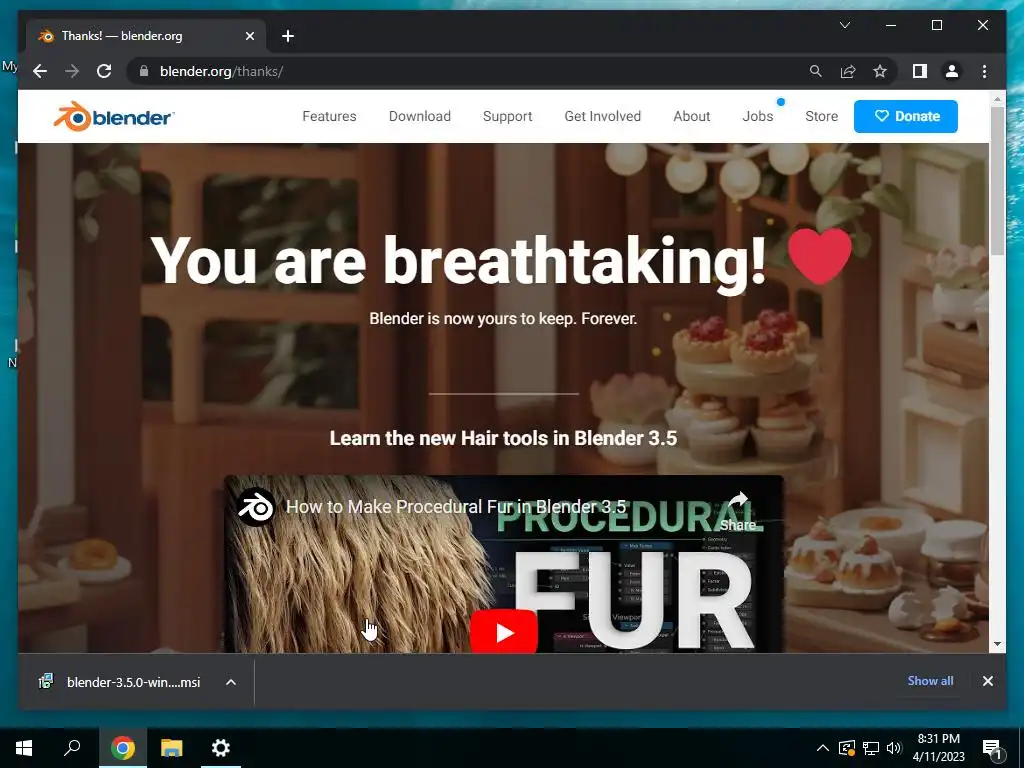Click the network icon in system tray
Image resolution: width=1024 pixels, height=768 pixels.
point(871,748)
